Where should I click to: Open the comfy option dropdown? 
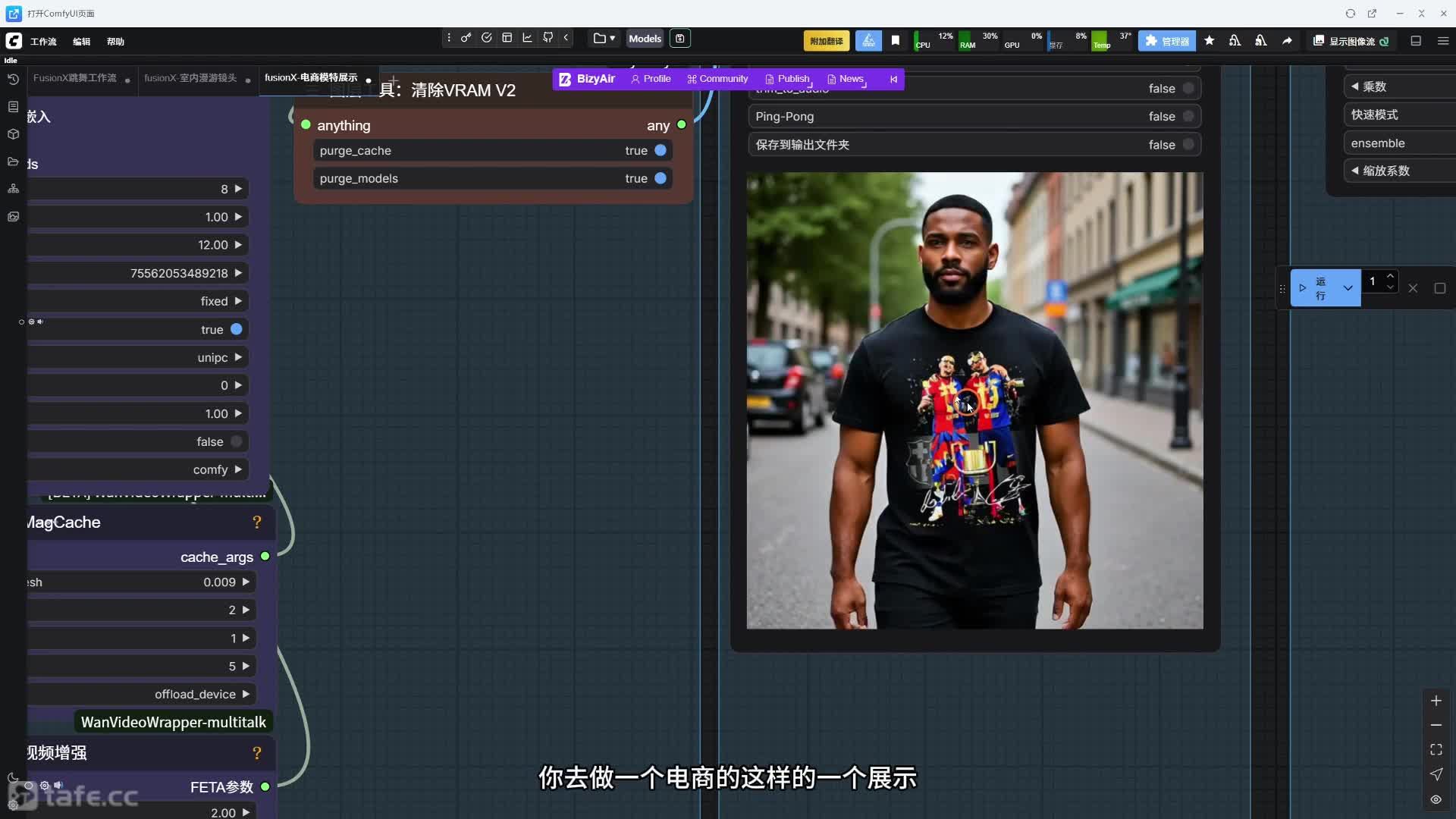point(138,469)
